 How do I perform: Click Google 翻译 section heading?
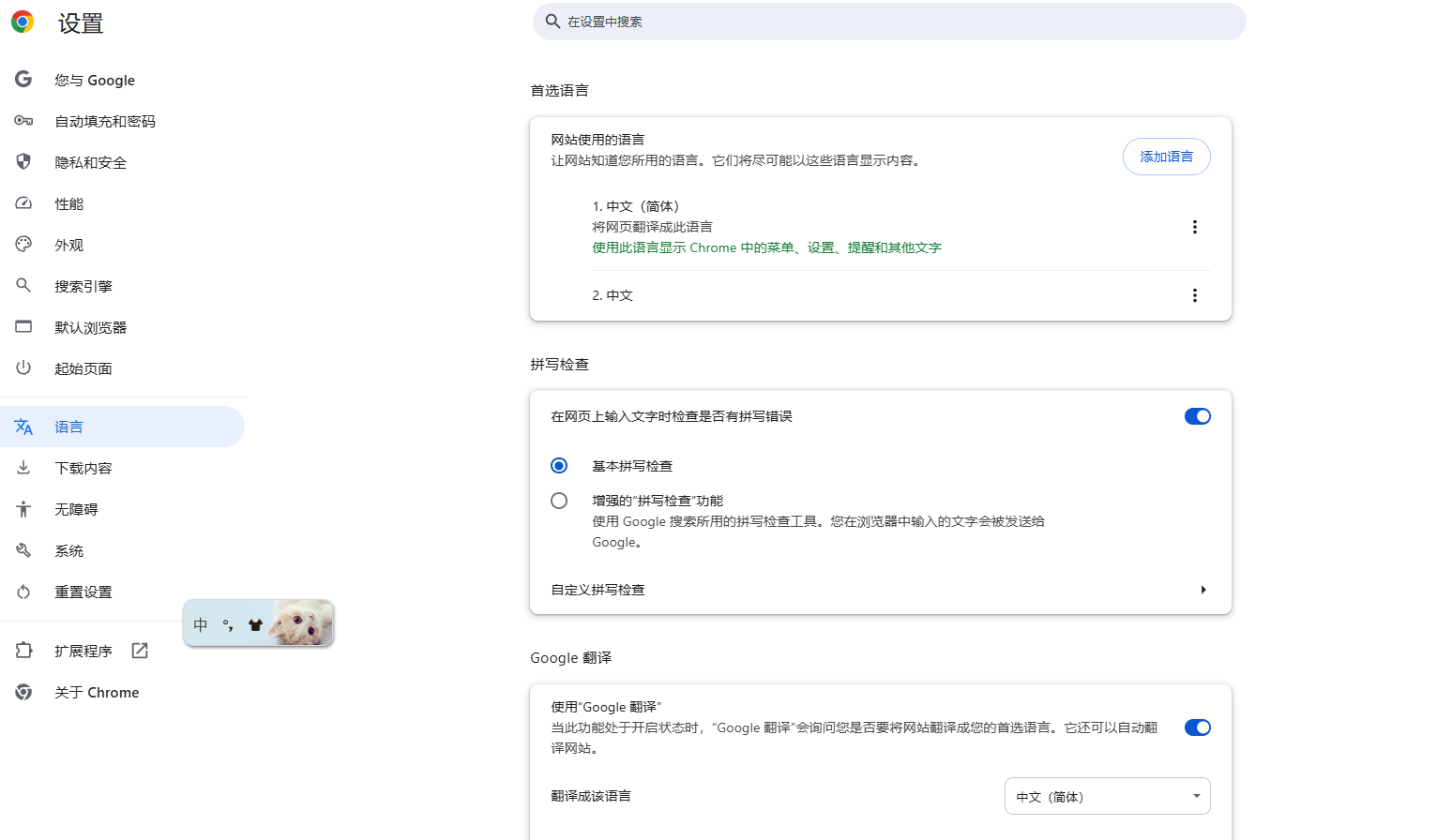tap(570, 658)
